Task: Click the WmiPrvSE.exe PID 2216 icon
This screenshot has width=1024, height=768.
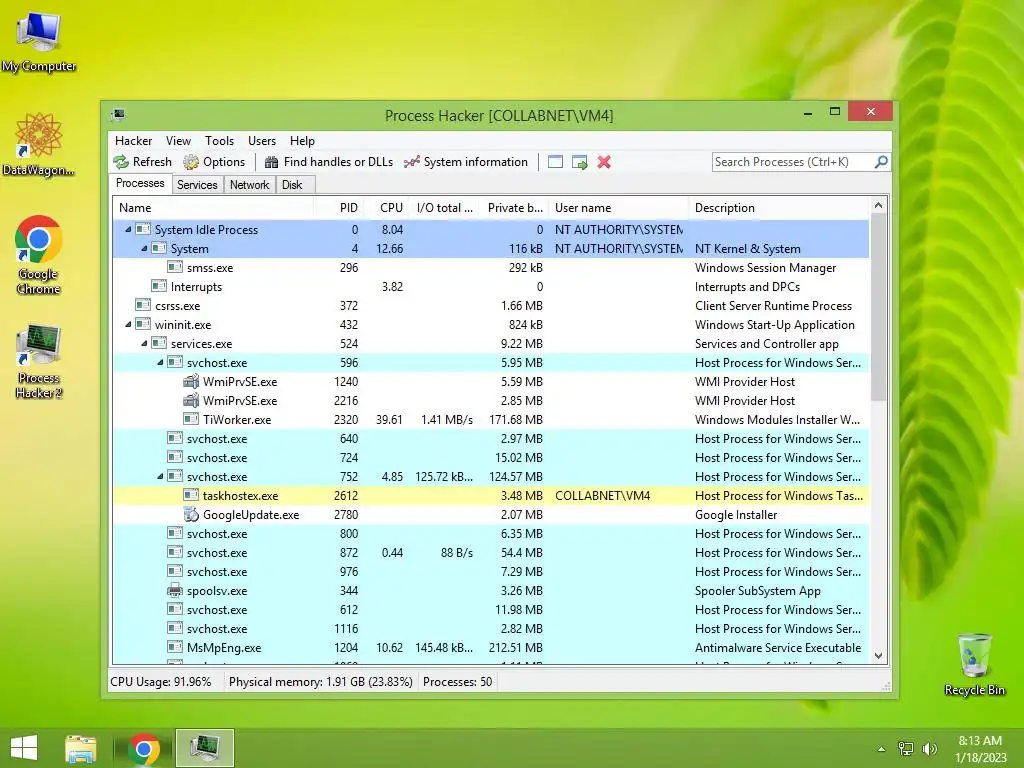Action: tap(191, 400)
